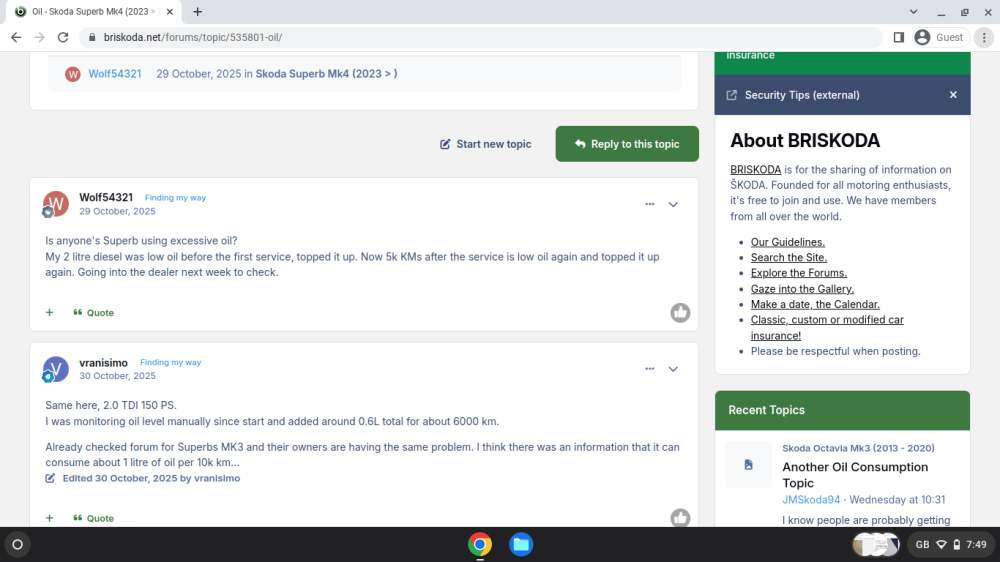The height and width of the screenshot is (562, 1000).
Task: Open vranisimo's avatar
Action: 55,369
